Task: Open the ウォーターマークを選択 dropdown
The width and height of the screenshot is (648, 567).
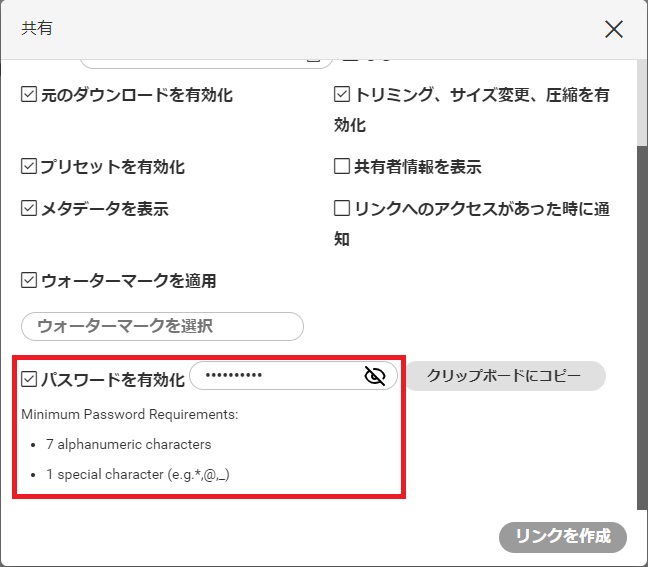Action: pyautogui.click(x=162, y=326)
